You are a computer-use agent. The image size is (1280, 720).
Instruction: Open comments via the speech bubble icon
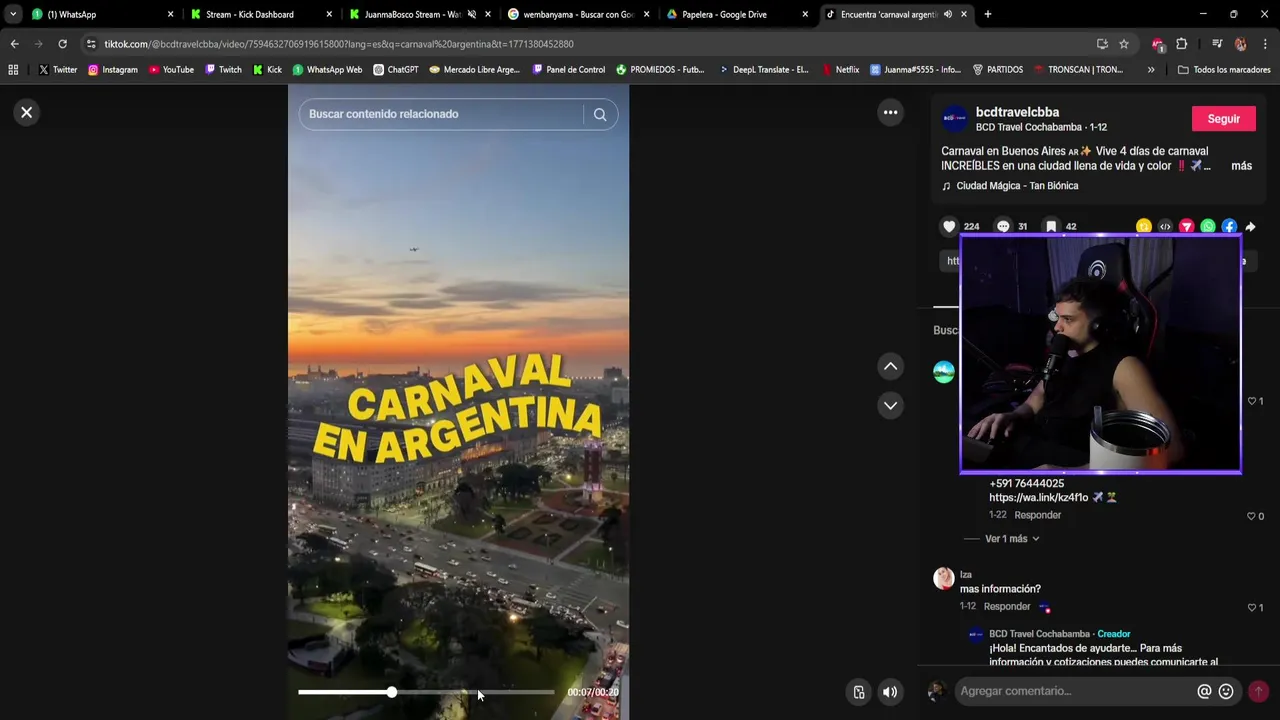pyautogui.click(x=1003, y=227)
